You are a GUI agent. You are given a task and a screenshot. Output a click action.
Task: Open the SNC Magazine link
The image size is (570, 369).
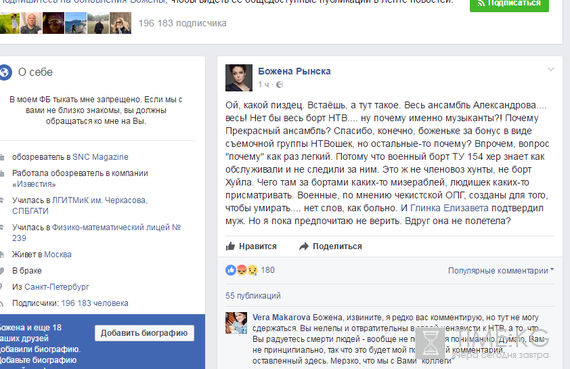coord(100,157)
